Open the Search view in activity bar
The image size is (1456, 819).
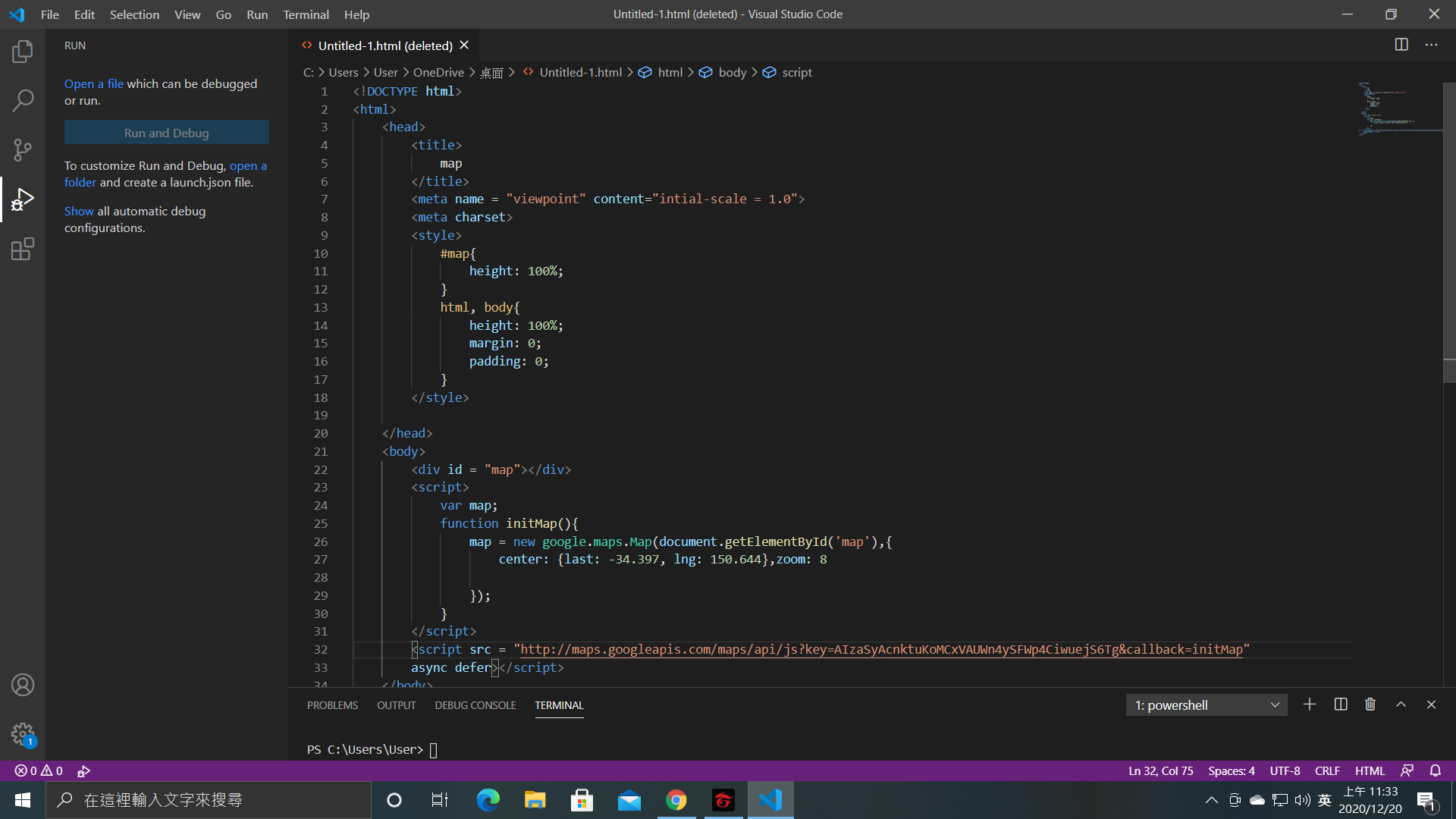23,100
